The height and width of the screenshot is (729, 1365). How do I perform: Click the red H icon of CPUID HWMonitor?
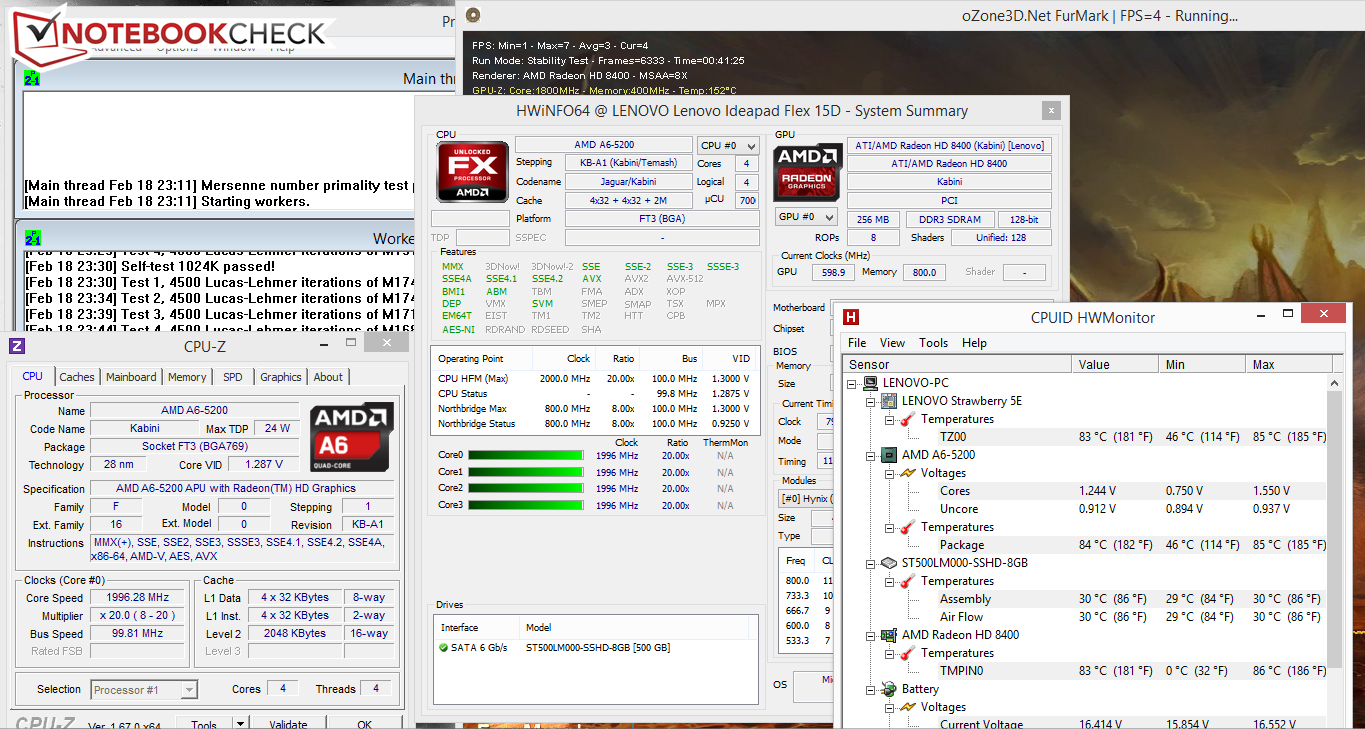tap(851, 317)
